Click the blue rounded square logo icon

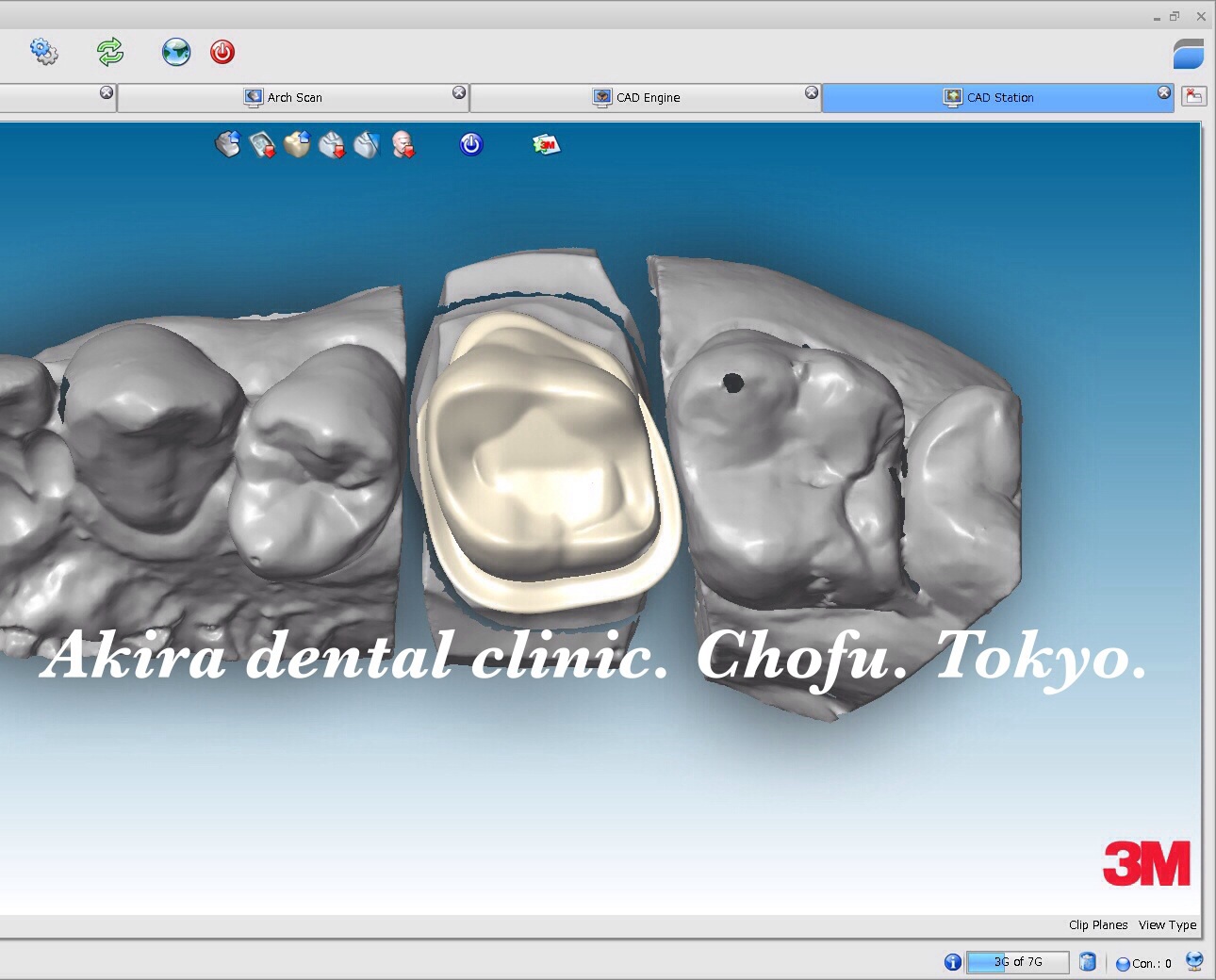pyautogui.click(x=1189, y=54)
